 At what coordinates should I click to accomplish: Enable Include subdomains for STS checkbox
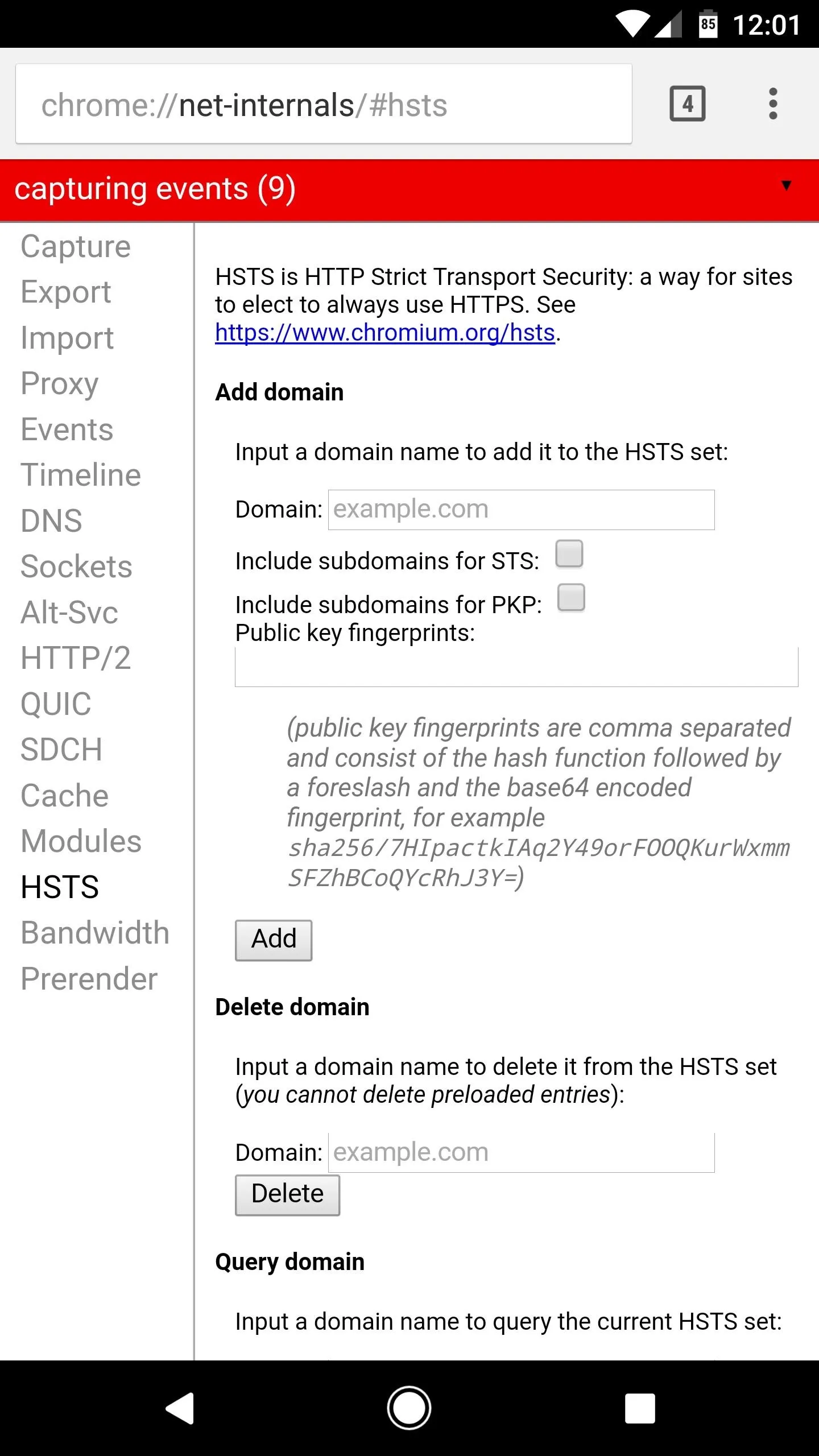(x=569, y=554)
